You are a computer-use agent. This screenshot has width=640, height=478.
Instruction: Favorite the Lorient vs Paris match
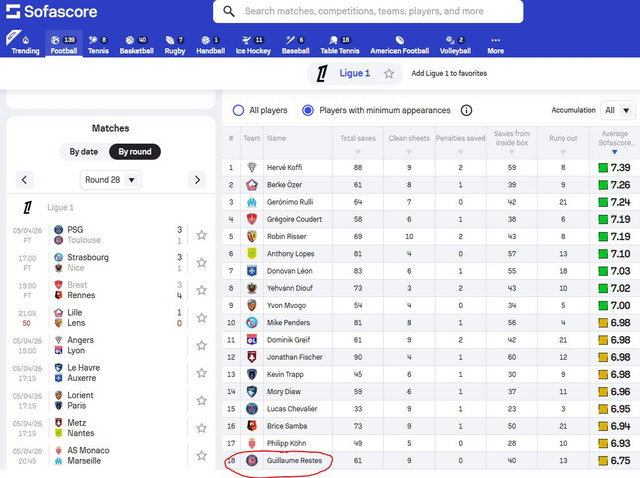click(x=201, y=400)
